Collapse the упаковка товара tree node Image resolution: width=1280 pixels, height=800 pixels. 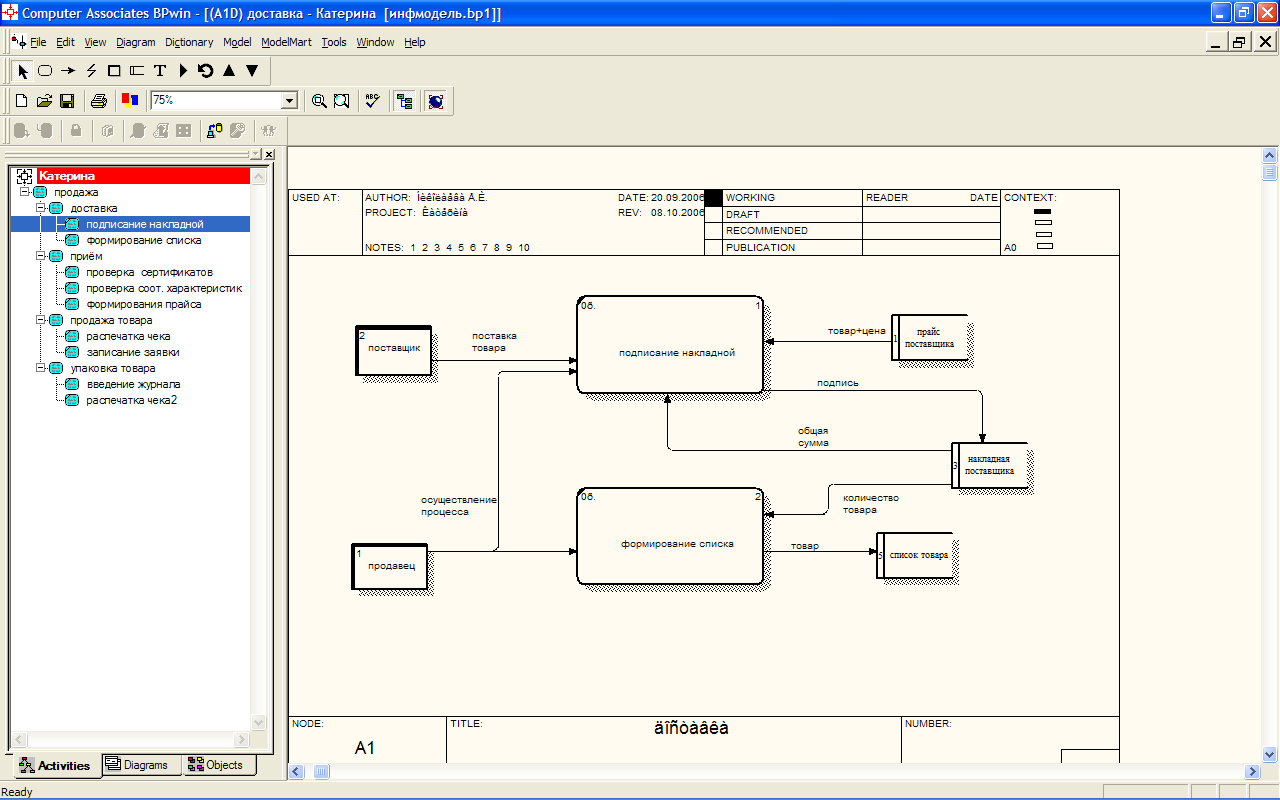pyautogui.click(x=41, y=368)
